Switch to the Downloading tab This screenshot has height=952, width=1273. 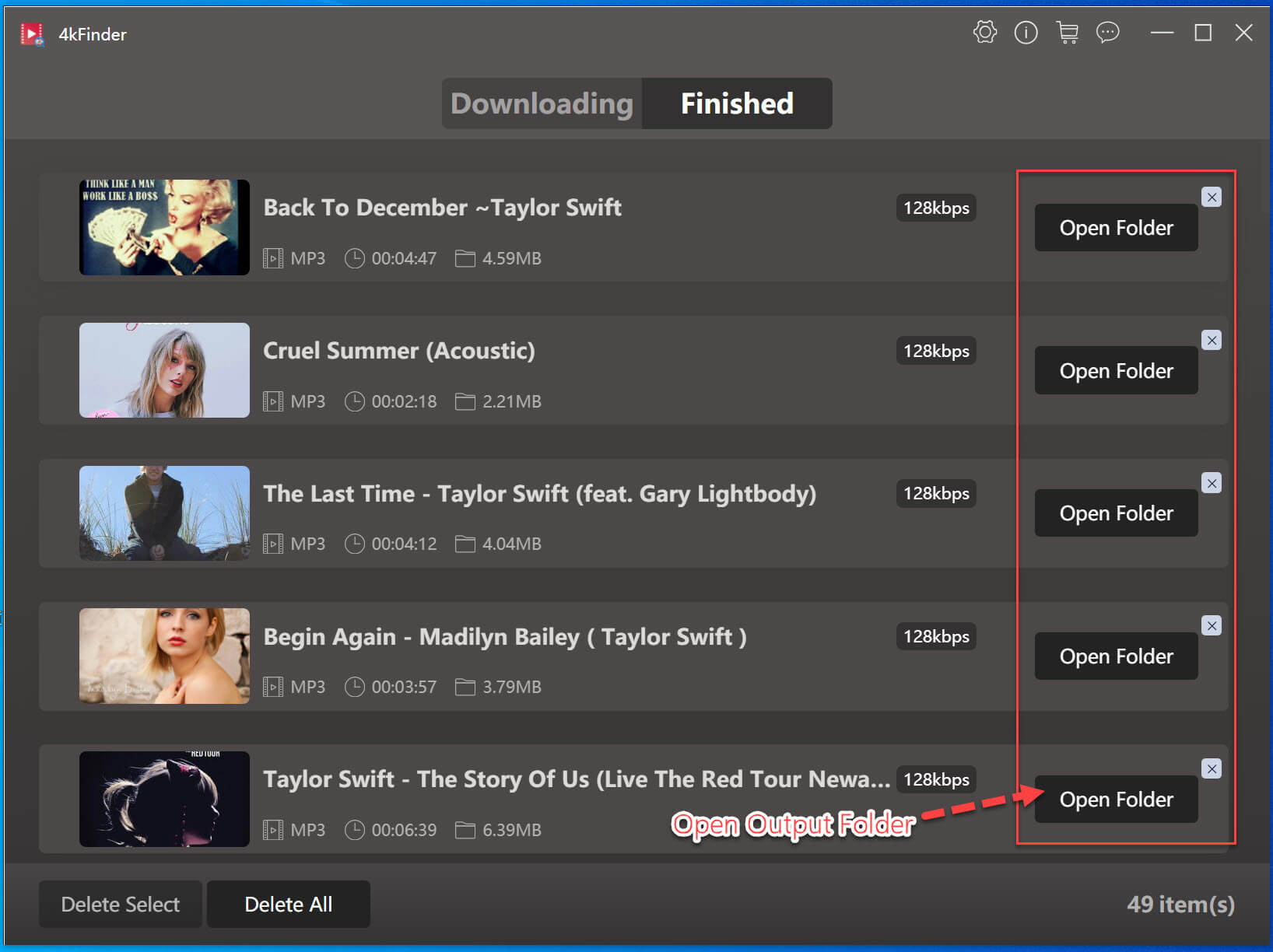[542, 103]
